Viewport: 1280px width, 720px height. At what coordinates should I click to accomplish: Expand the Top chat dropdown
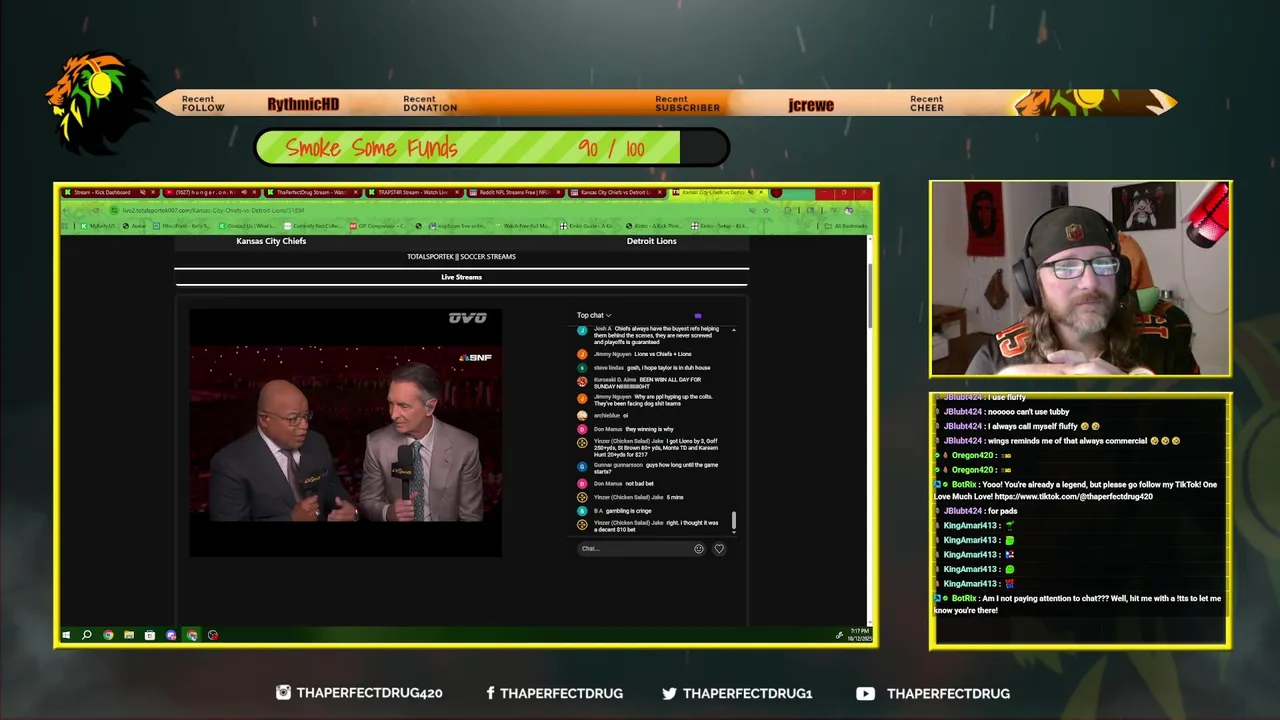(592, 315)
